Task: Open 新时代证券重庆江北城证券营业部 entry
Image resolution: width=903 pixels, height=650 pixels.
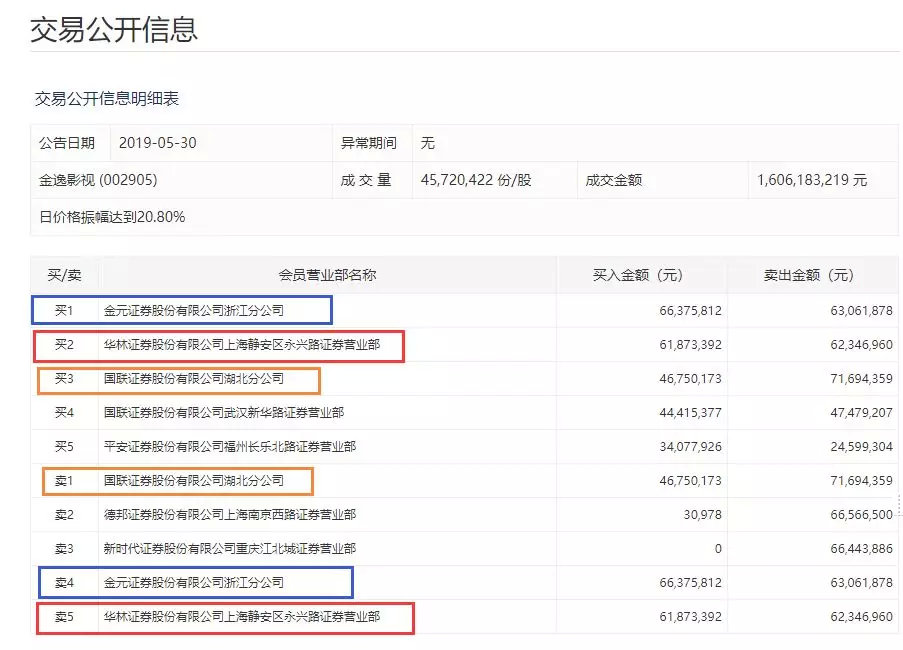Action: point(230,549)
